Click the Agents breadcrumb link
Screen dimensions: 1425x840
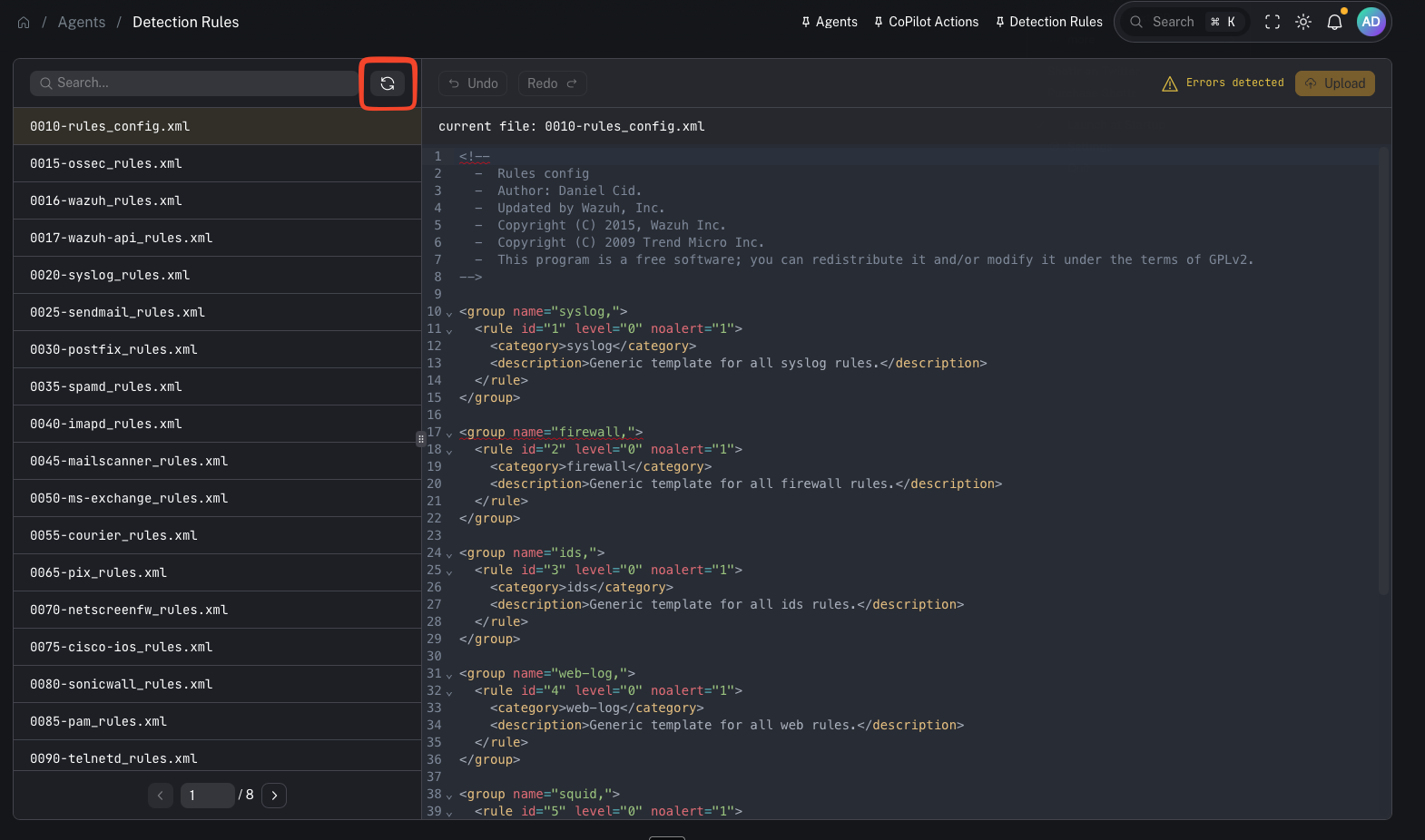pyautogui.click(x=82, y=23)
